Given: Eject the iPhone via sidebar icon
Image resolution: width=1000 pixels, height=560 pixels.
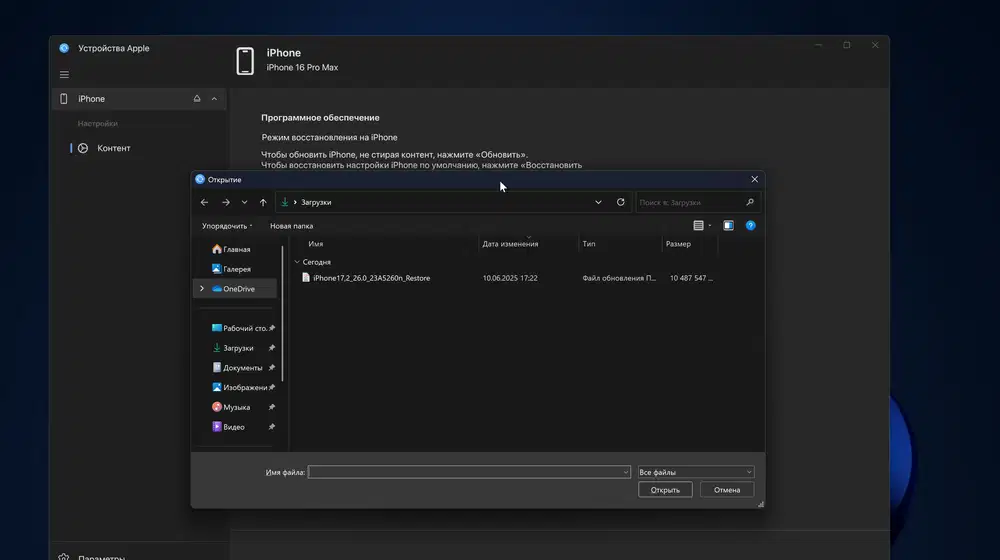Looking at the screenshot, I should [197, 99].
